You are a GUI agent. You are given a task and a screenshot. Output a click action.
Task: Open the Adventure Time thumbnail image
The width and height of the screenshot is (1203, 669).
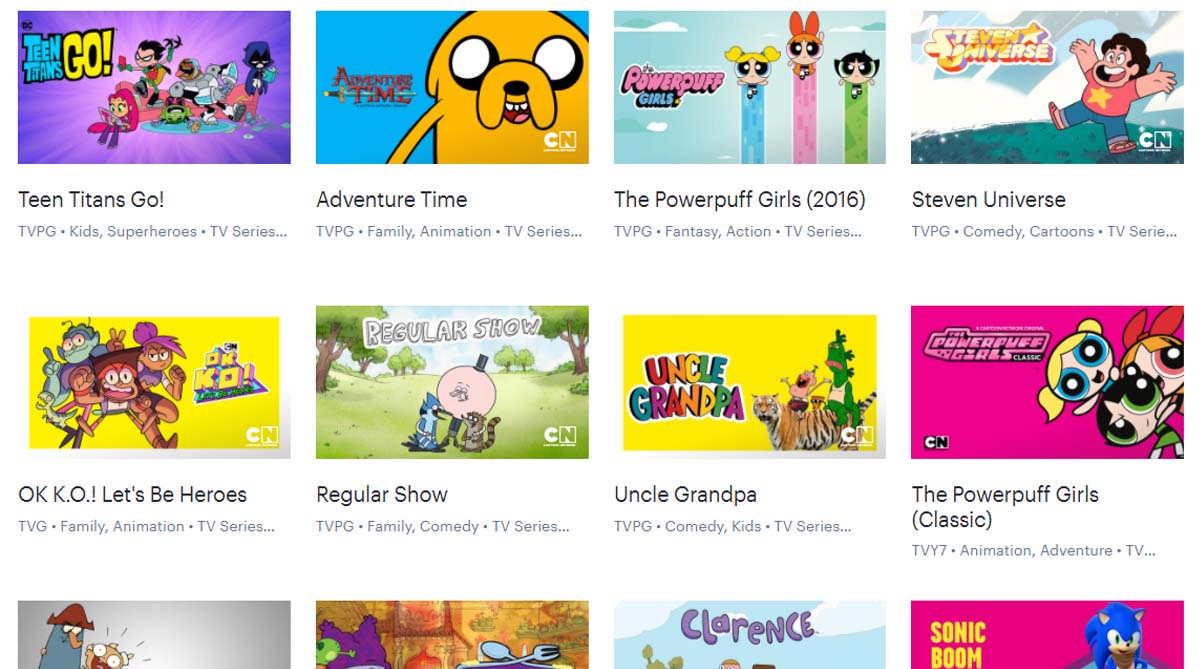452,87
